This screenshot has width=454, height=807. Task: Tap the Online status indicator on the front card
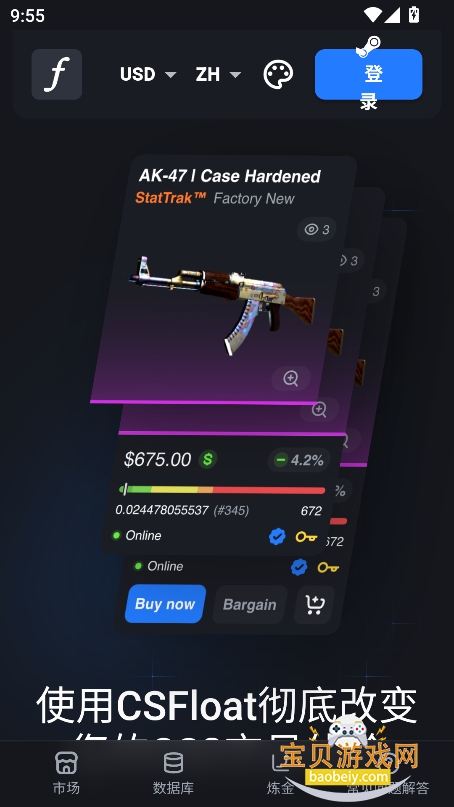pos(137,535)
